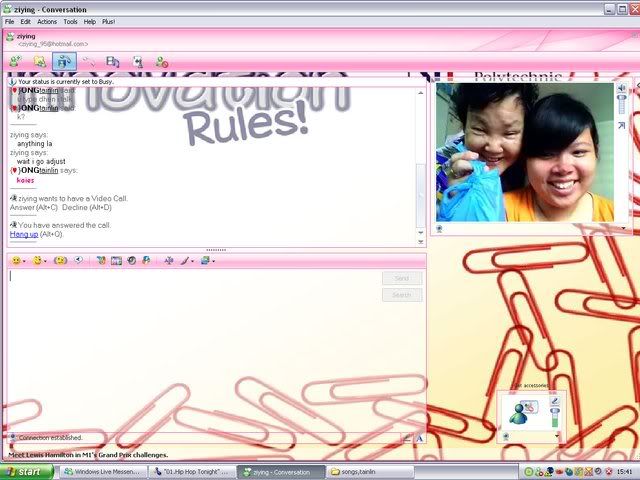This screenshot has width=640, height=480.
Task: Open the smiley emoticon picker
Action: coord(16,260)
